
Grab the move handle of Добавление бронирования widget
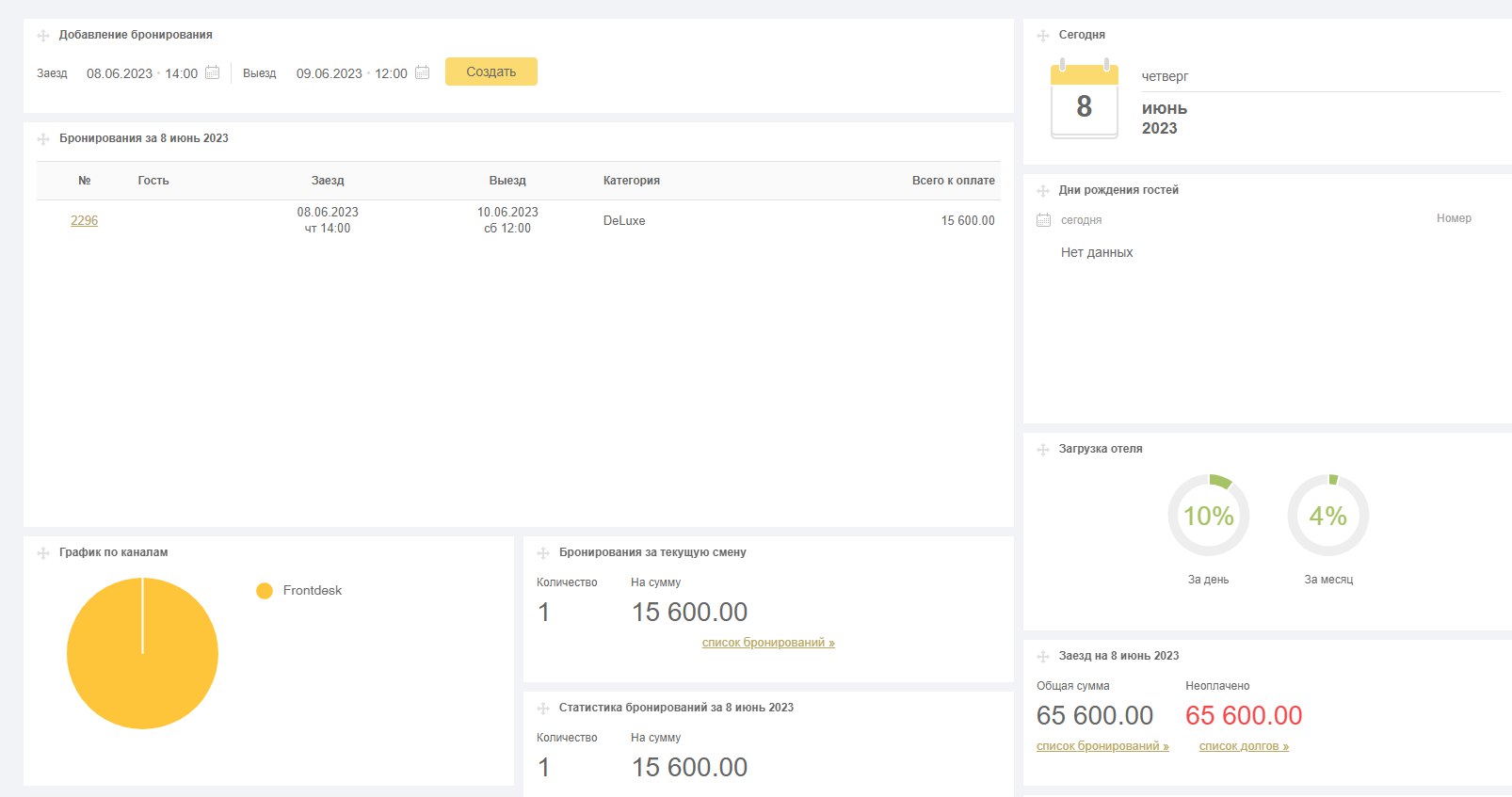pyautogui.click(x=43, y=36)
